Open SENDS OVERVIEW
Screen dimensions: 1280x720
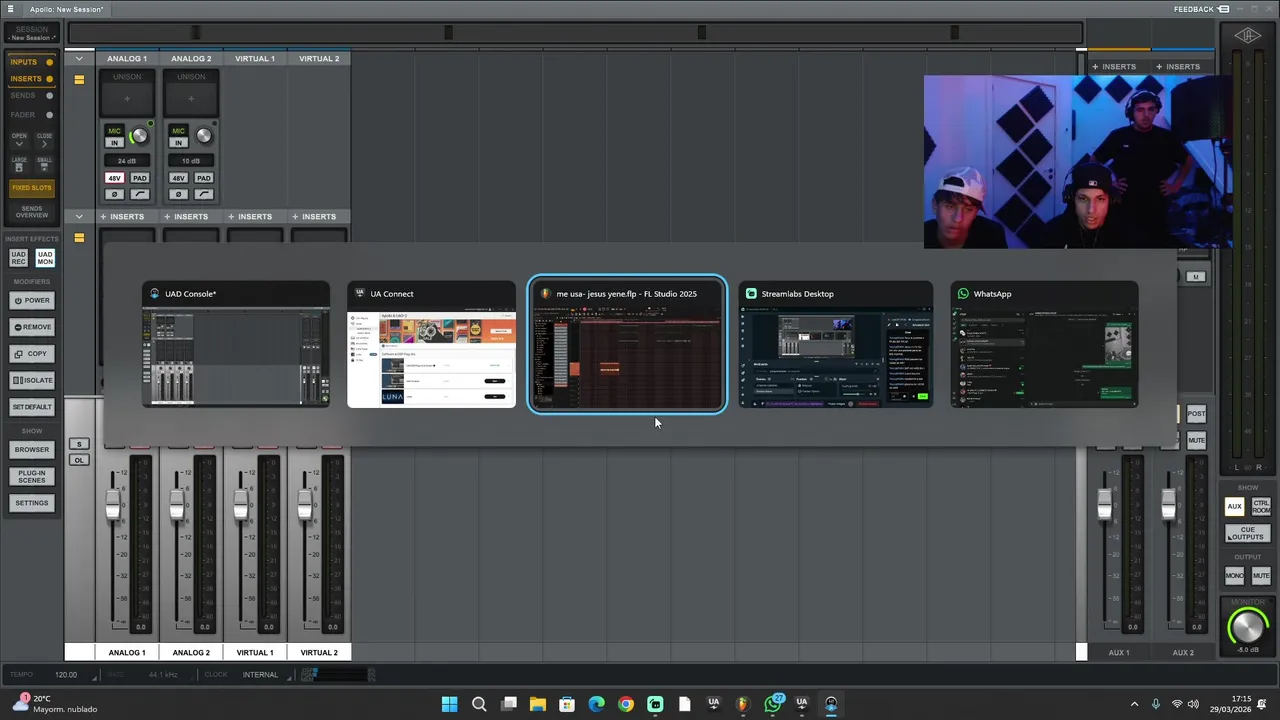click(31, 212)
